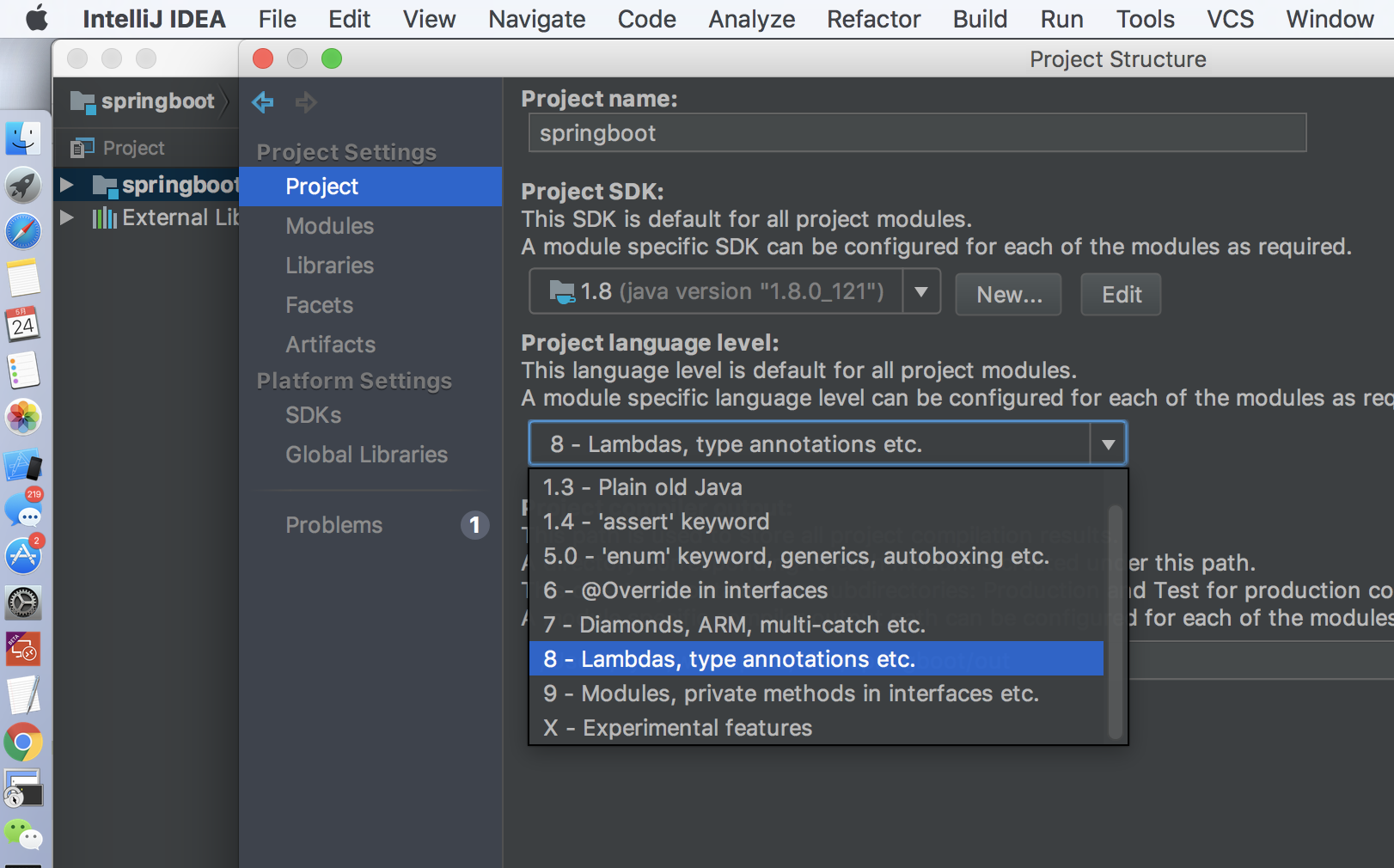The width and height of the screenshot is (1394, 868).
Task: Select '1.3 - Plain old Java' level
Action: [x=816, y=487]
